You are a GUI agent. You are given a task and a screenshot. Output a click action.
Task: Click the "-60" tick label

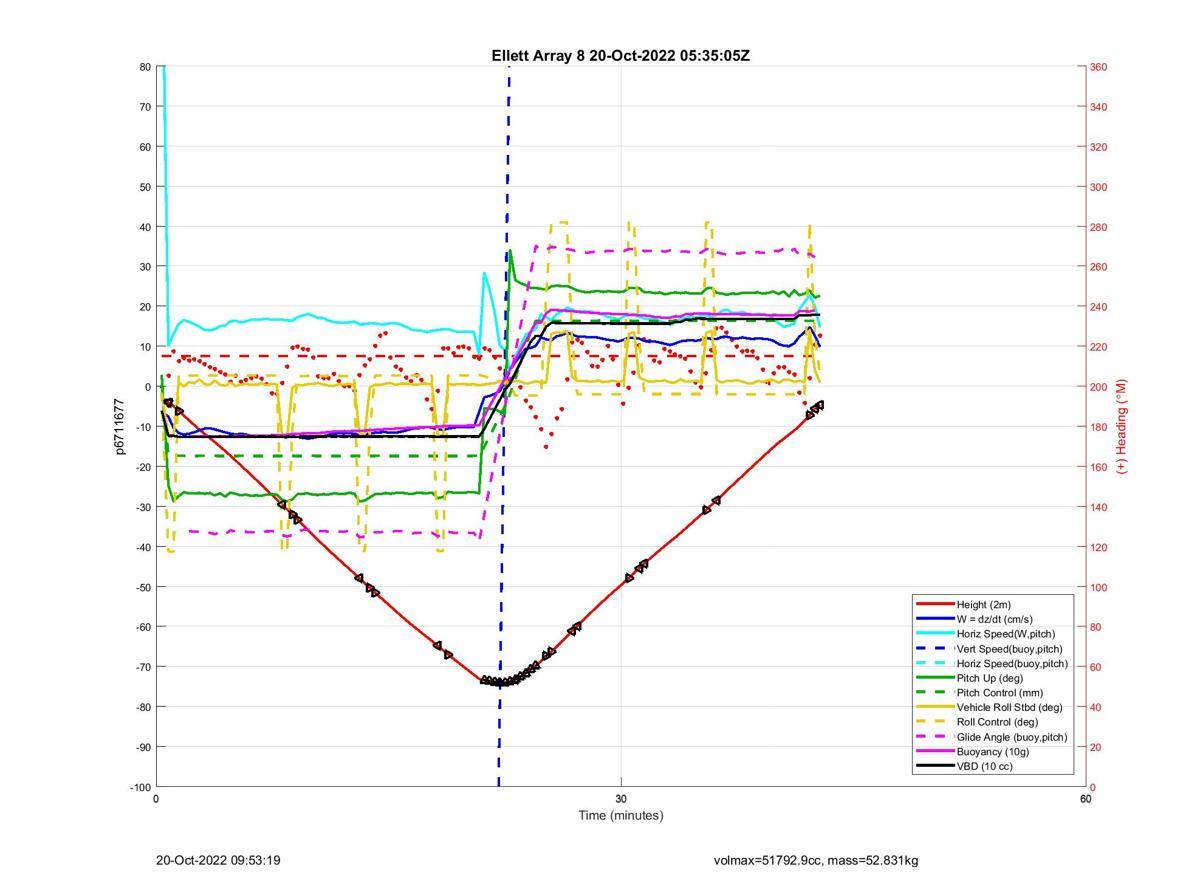(x=144, y=627)
